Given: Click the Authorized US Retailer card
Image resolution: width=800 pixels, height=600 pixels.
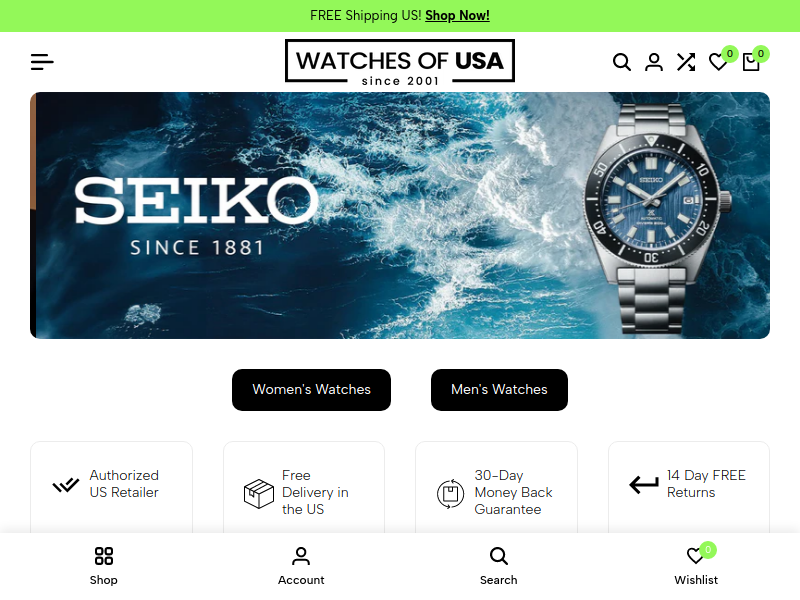Looking at the screenshot, I should tap(111, 488).
